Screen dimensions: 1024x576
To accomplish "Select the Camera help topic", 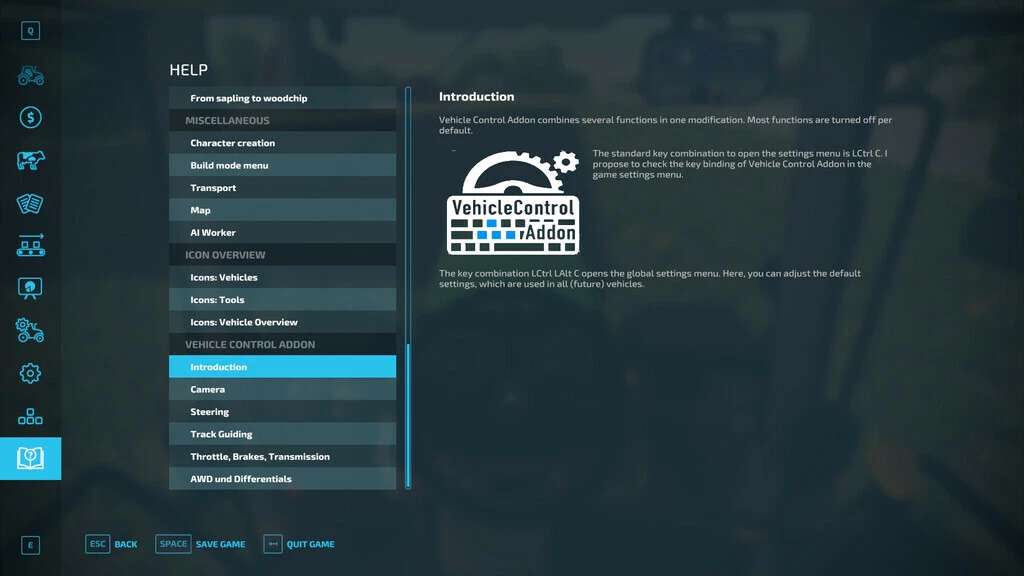I will 282,389.
